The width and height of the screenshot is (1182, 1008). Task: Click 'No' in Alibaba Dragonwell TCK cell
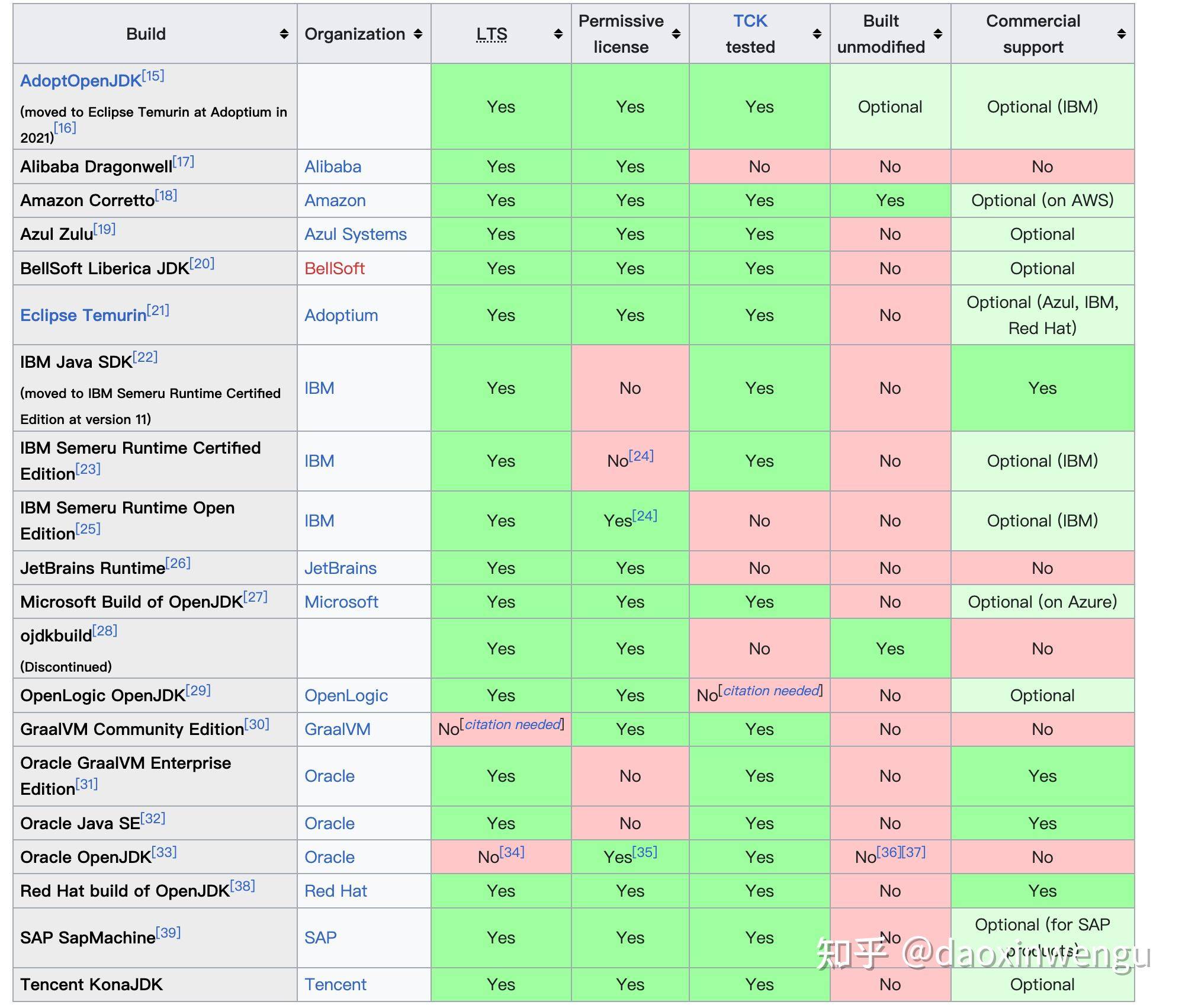click(759, 167)
